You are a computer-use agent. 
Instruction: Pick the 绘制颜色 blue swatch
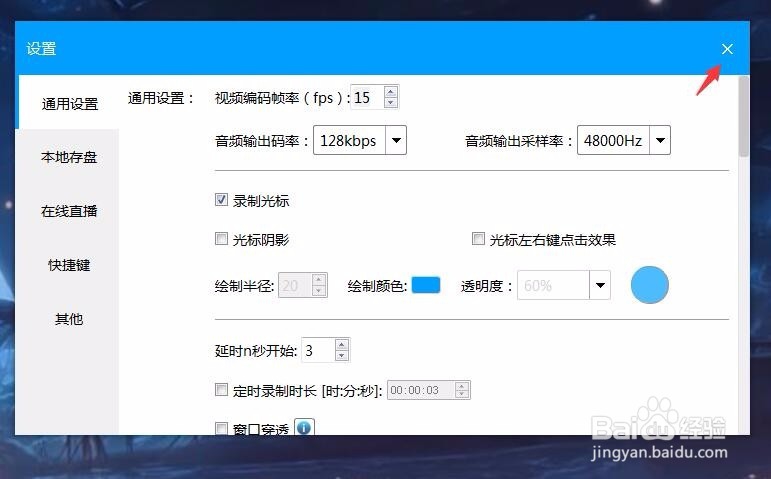pyautogui.click(x=426, y=285)
